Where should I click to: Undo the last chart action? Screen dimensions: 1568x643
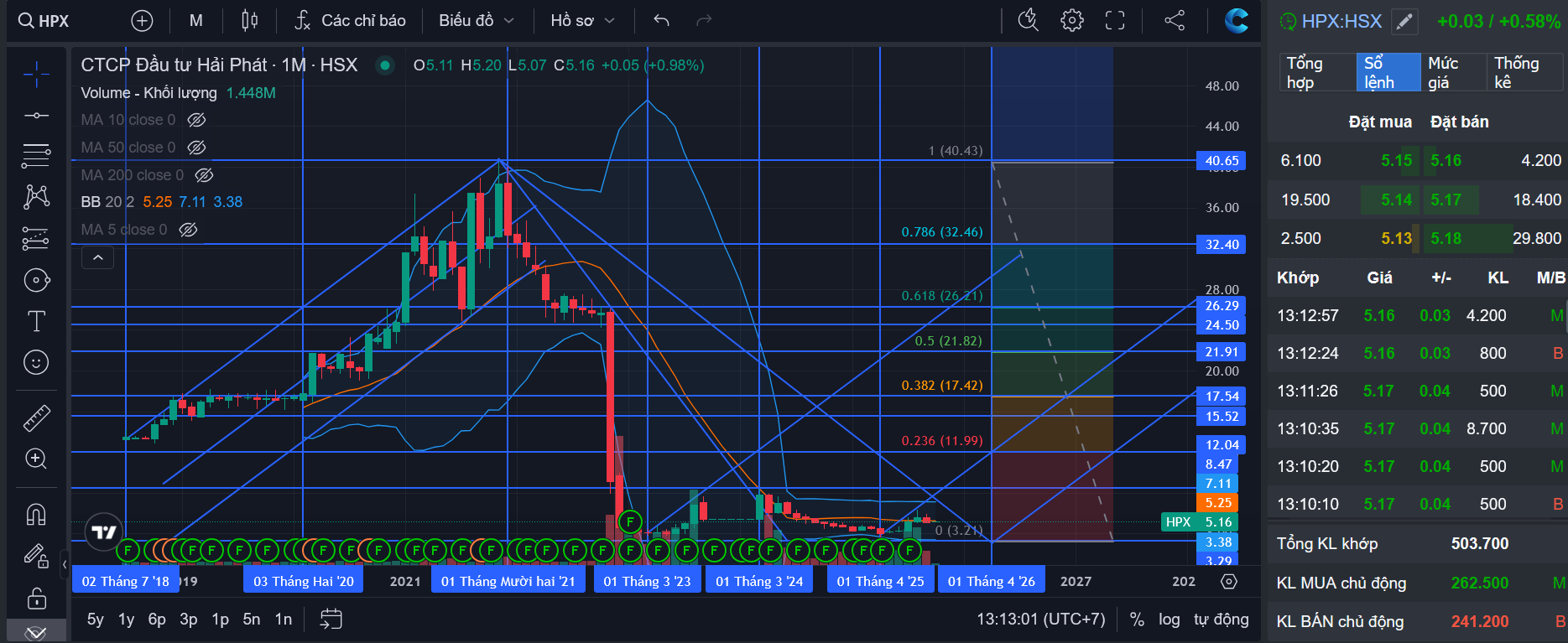pos(661,21)
